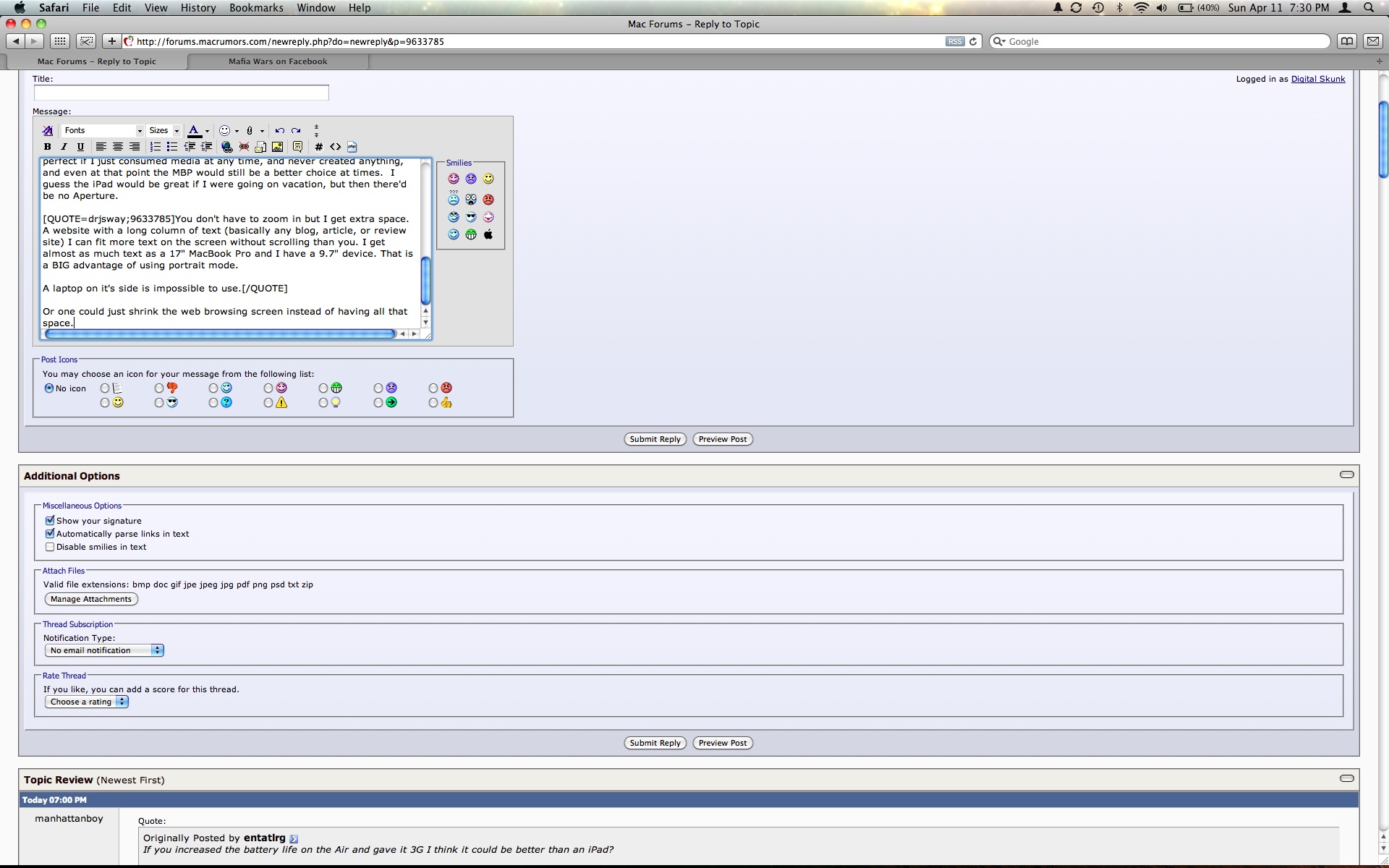1389x868 pixels.
Task: Align message text right
Action: pyautogui.click(x=135, y=147)
